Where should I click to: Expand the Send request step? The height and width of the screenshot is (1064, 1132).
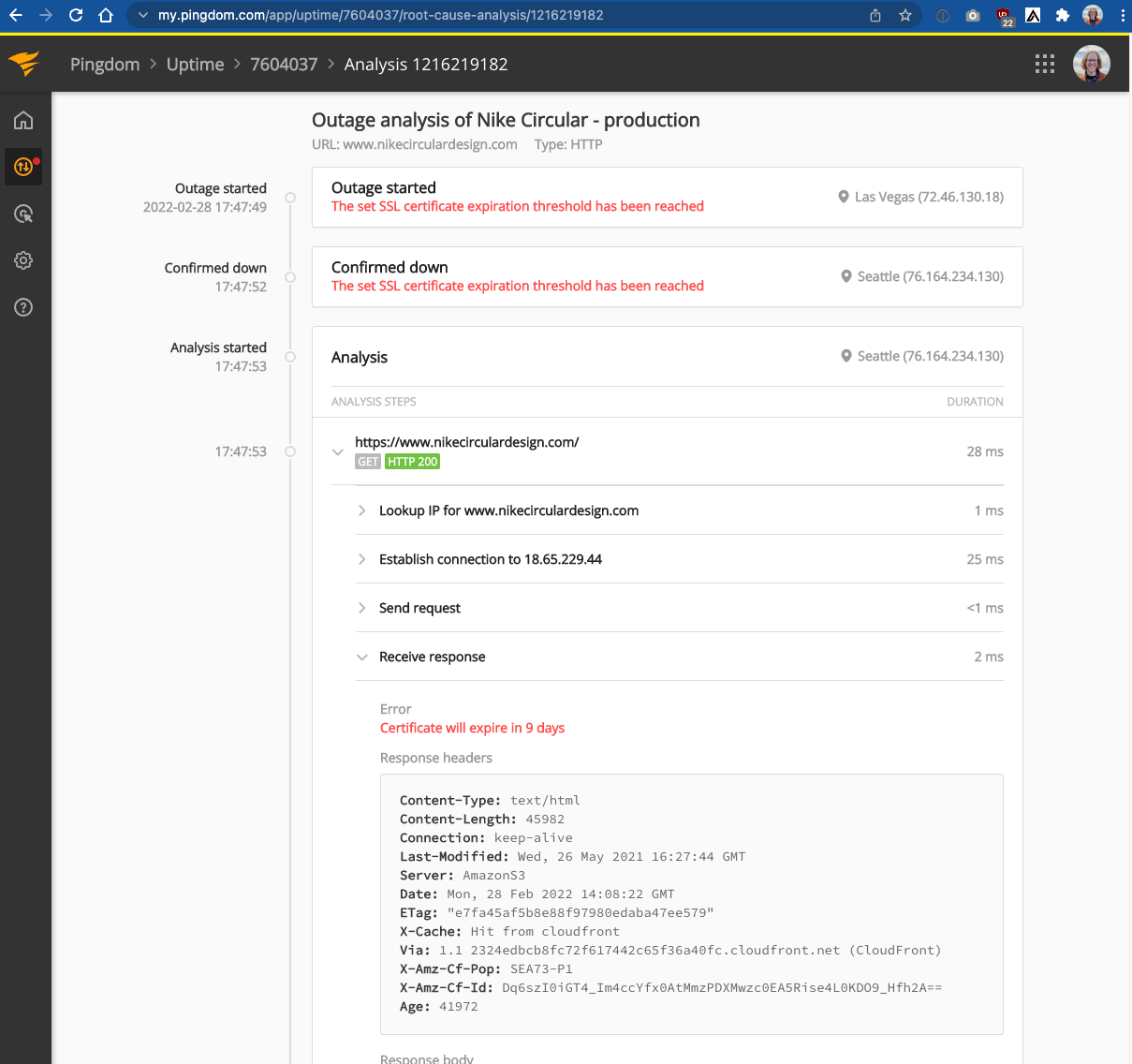[x=362, y=608]
